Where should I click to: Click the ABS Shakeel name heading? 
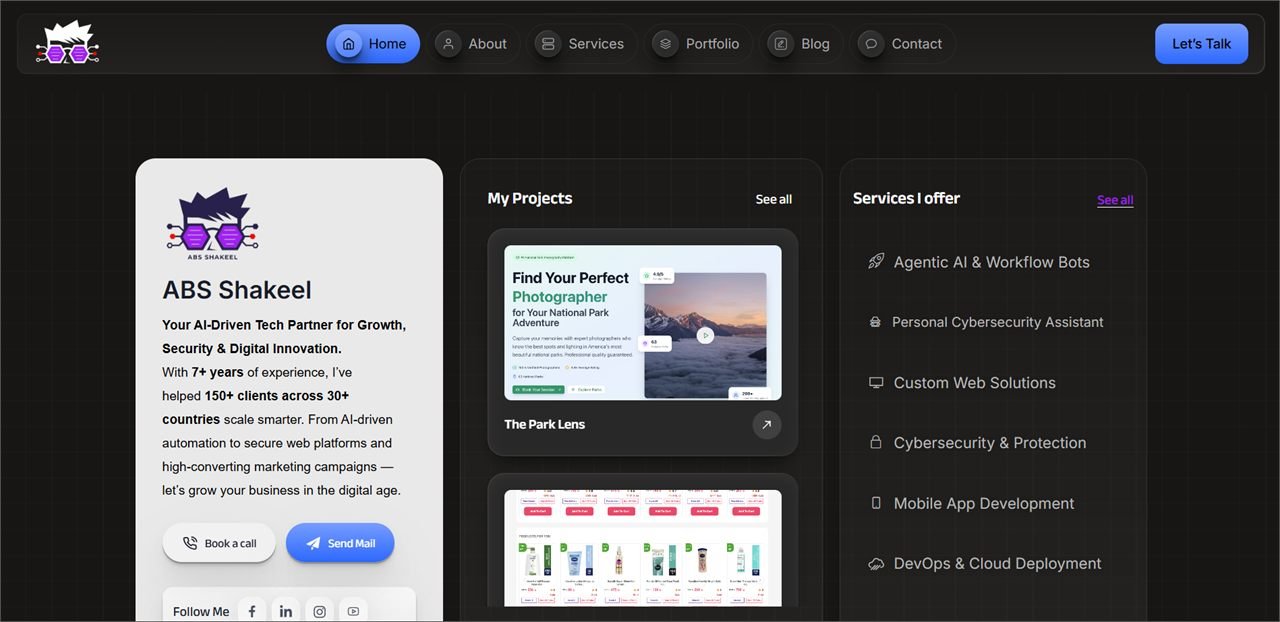tap(237, 290)
